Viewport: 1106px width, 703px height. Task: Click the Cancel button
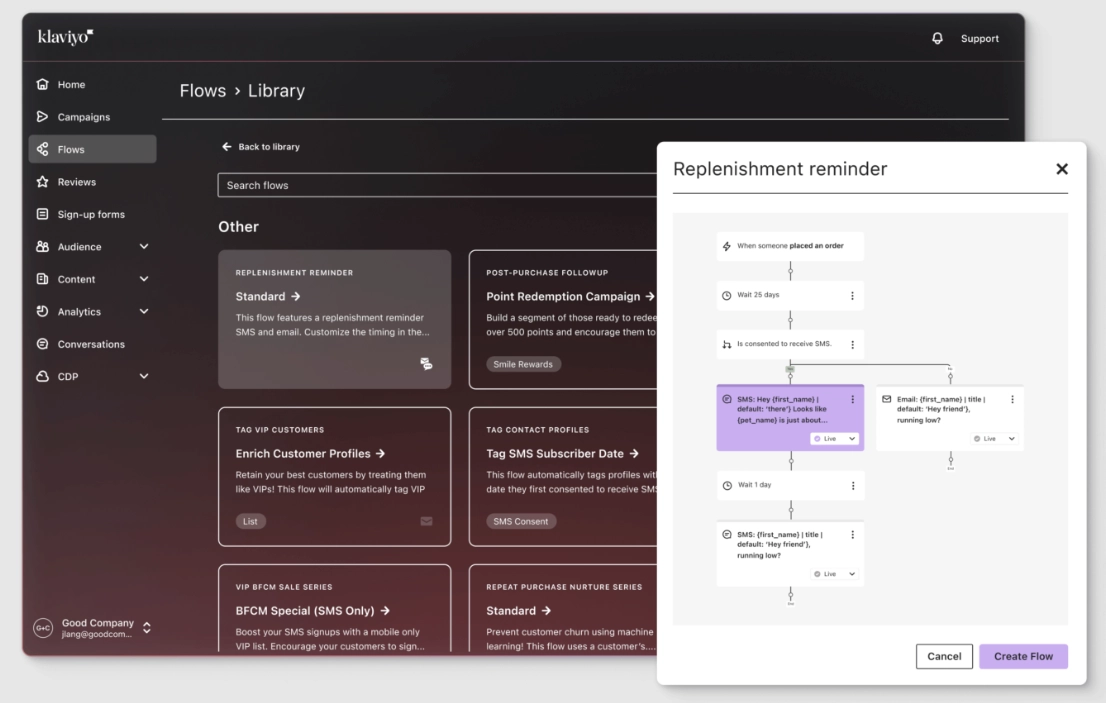pyautogui.click(x=944, y=656)
